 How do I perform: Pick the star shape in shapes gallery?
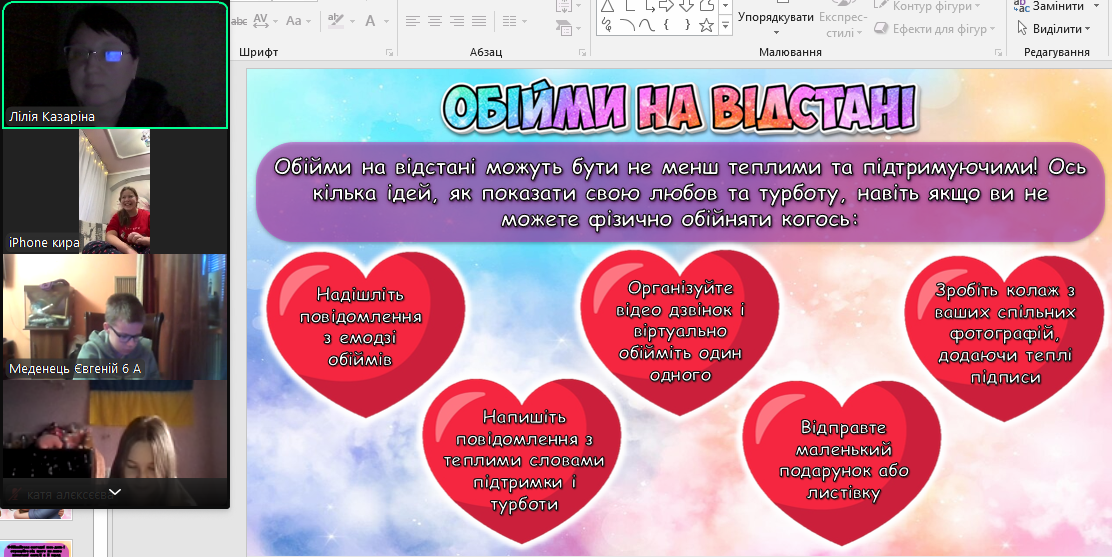coord(706,26)
